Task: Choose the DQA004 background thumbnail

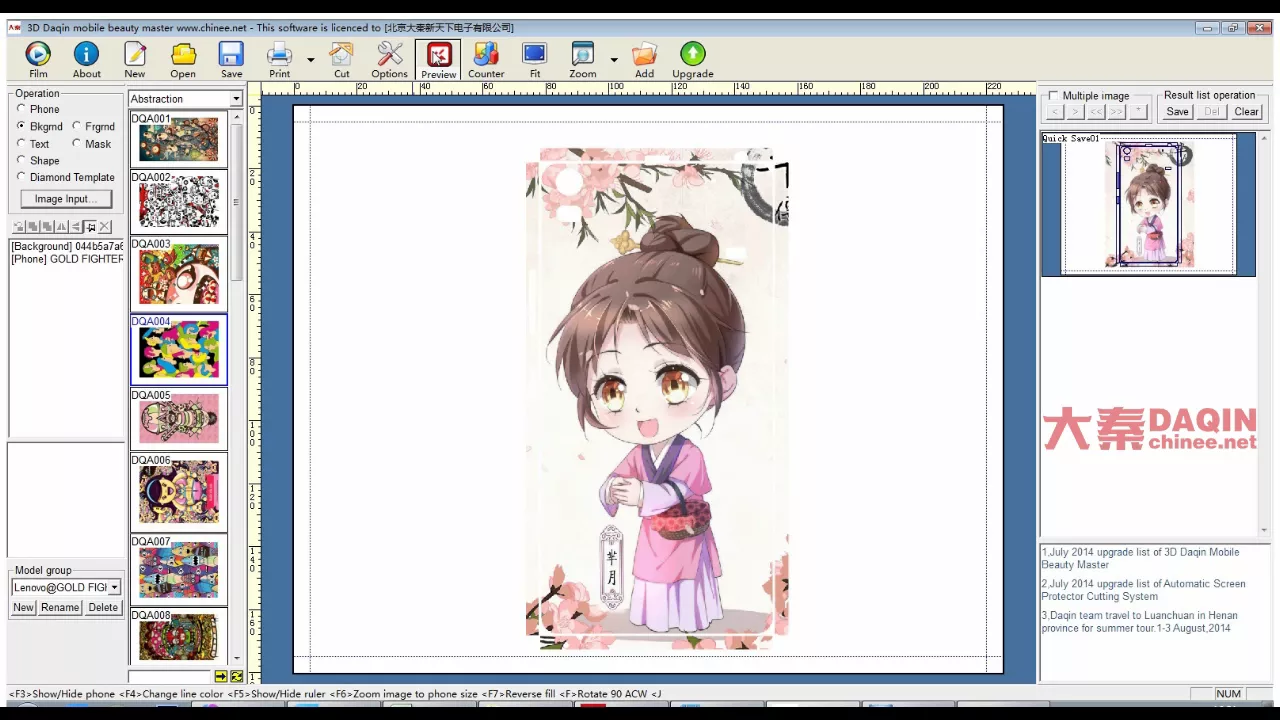Action: coord(179,350)
